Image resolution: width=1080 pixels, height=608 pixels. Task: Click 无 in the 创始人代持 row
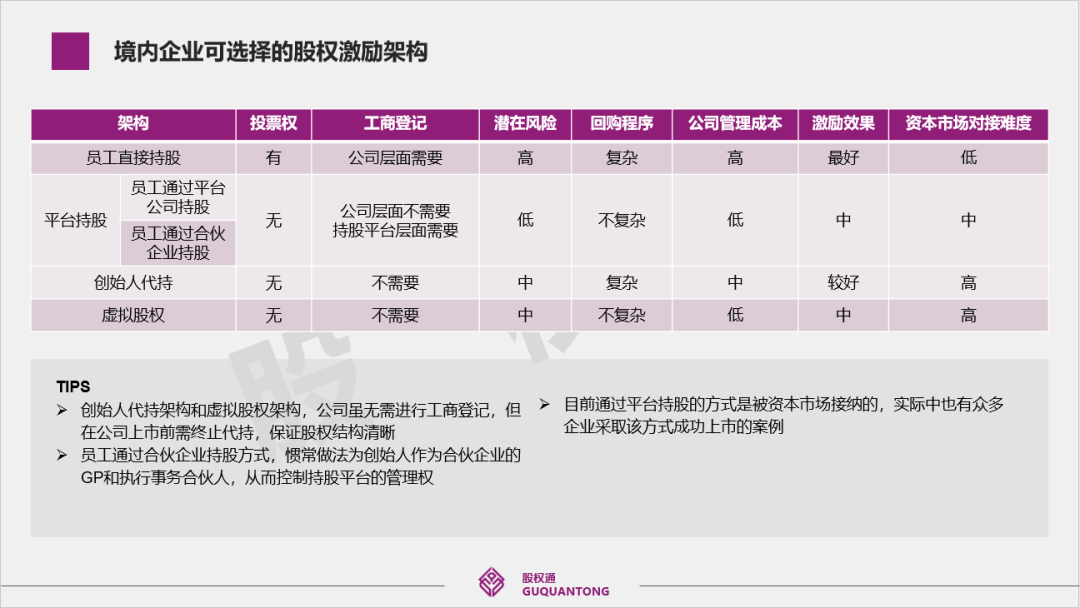point(273,283)
